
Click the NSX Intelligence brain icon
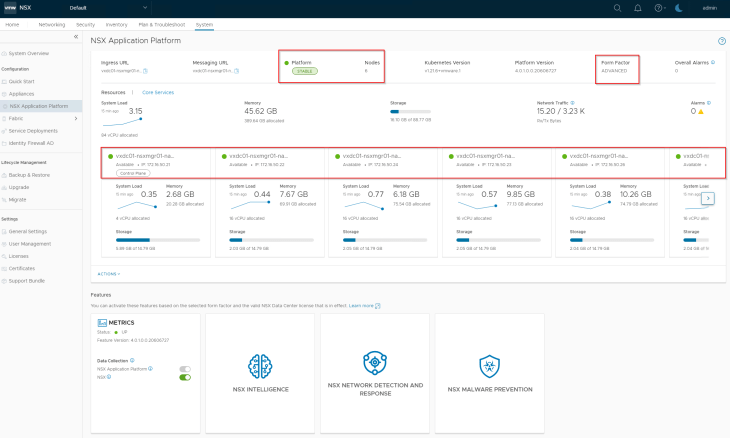(x=260, y=366)
